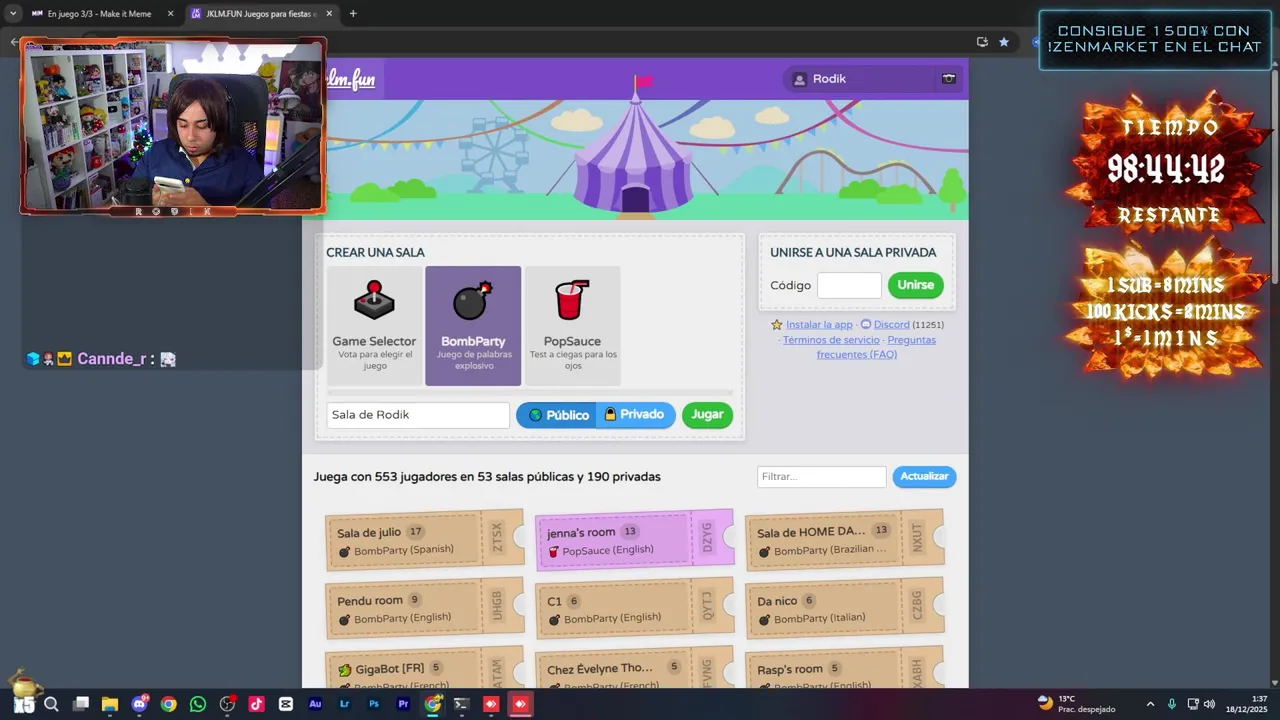Open CapCut from the taskbar
1280x720 pixels.
click(286, 704)
